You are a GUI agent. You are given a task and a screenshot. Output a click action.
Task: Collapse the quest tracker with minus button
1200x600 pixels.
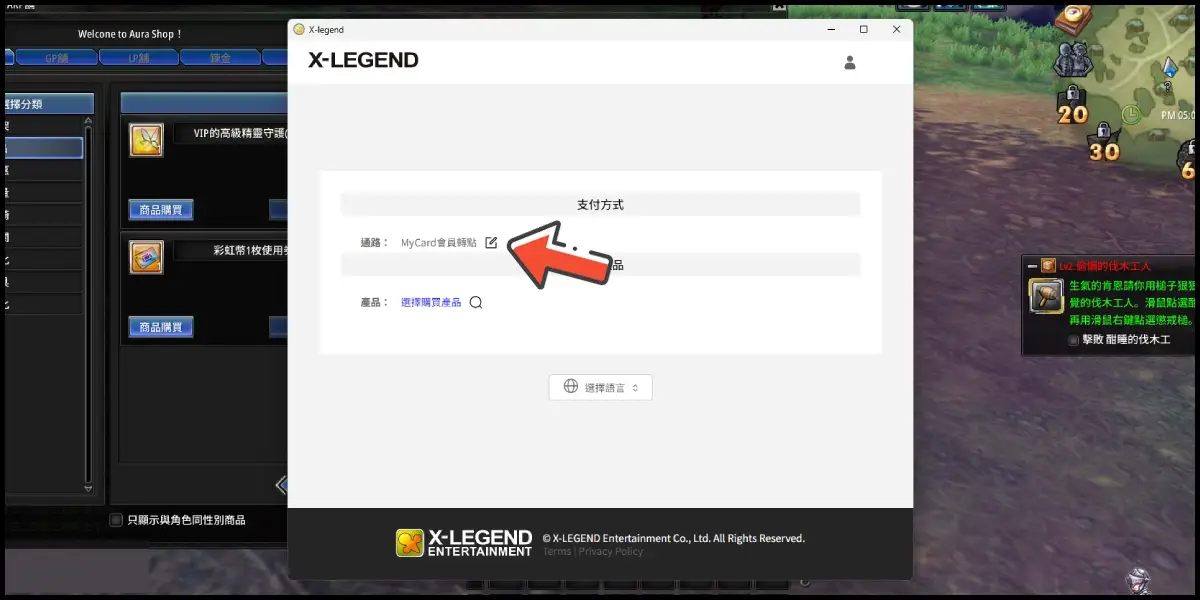(1032, 266)
